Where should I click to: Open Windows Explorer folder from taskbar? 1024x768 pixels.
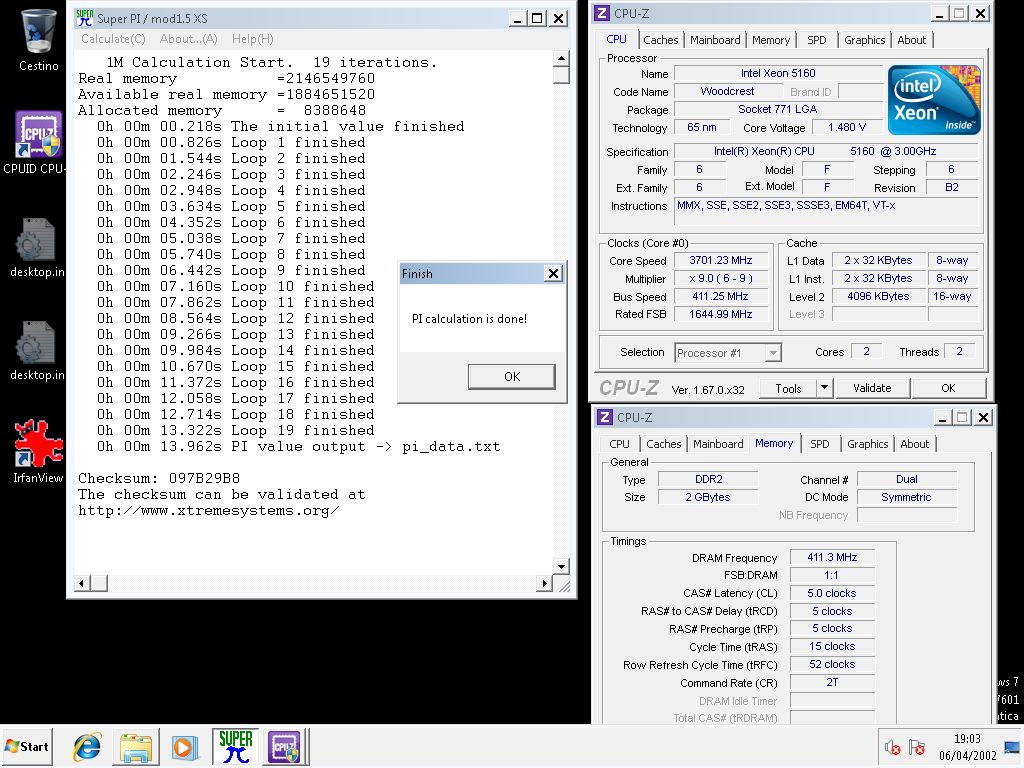[x=136, y=747]
